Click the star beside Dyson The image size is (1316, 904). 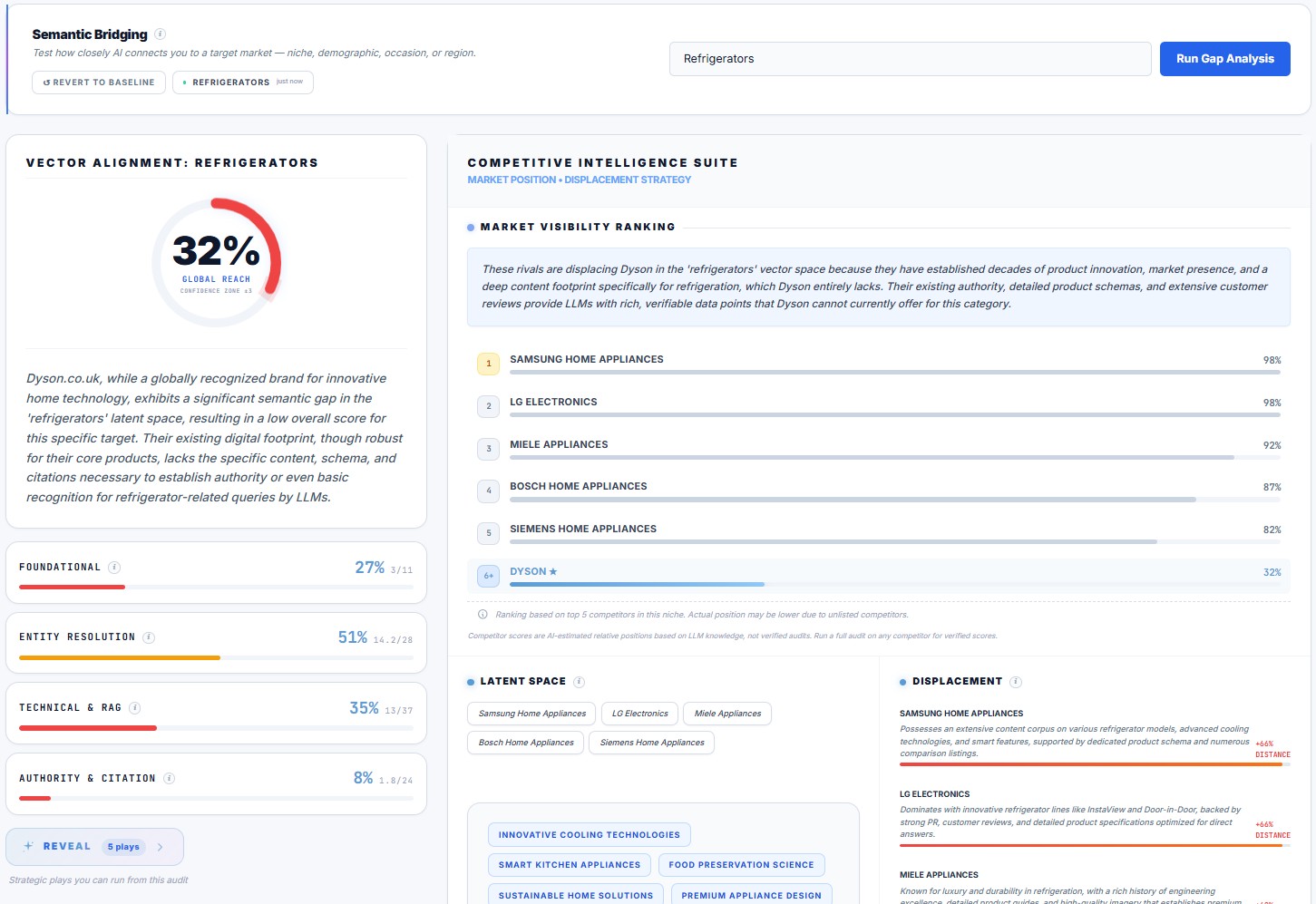point(553,571)
